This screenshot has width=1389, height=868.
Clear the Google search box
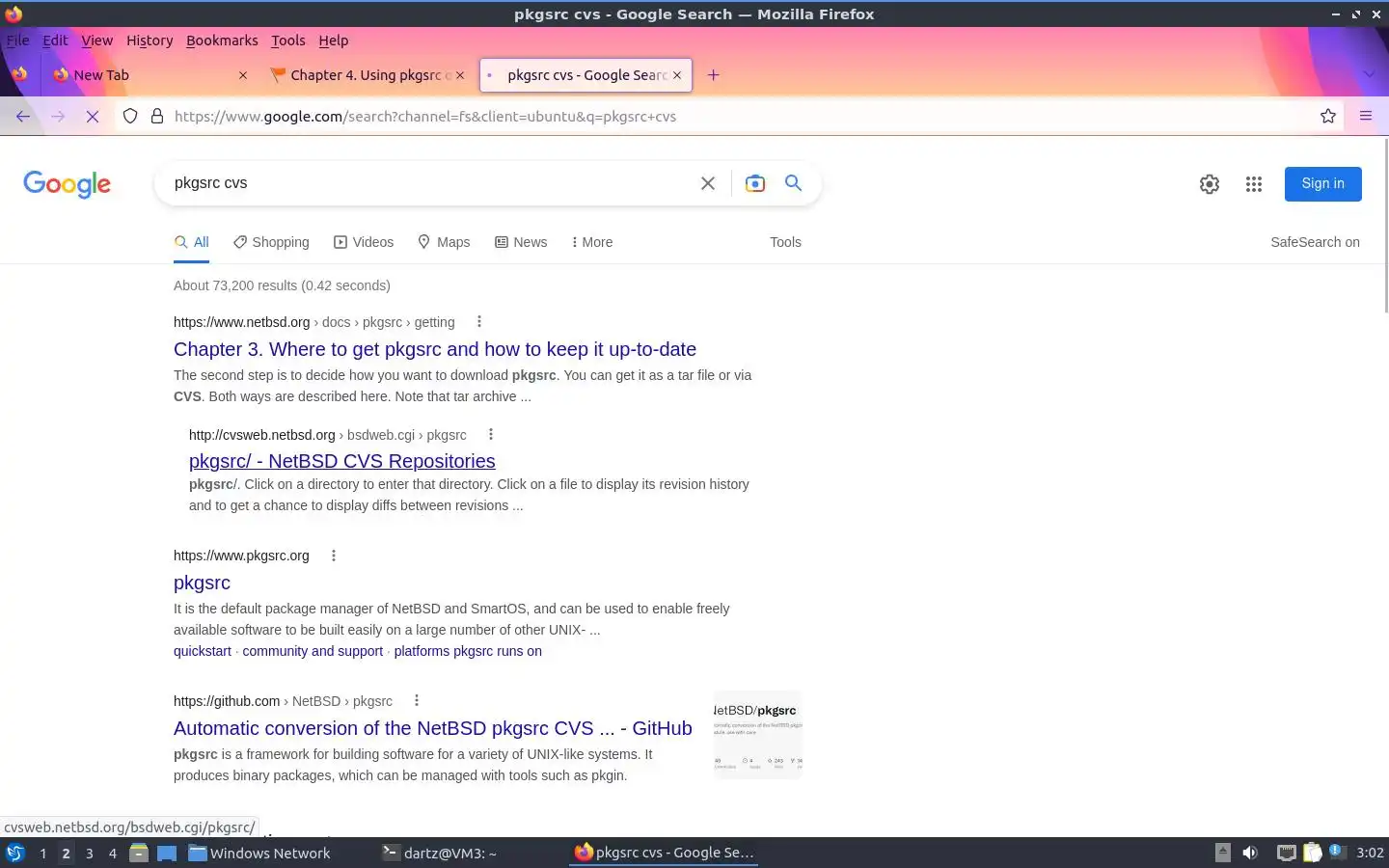coord(708,183)
